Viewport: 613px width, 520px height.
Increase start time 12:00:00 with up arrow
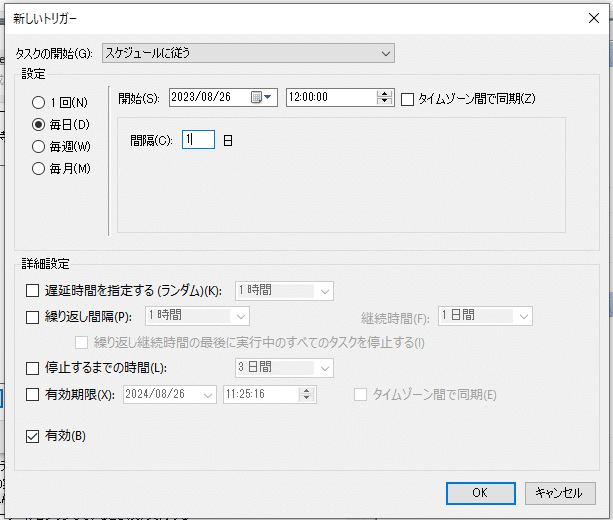pyautogui.click(x=384, y=94)
